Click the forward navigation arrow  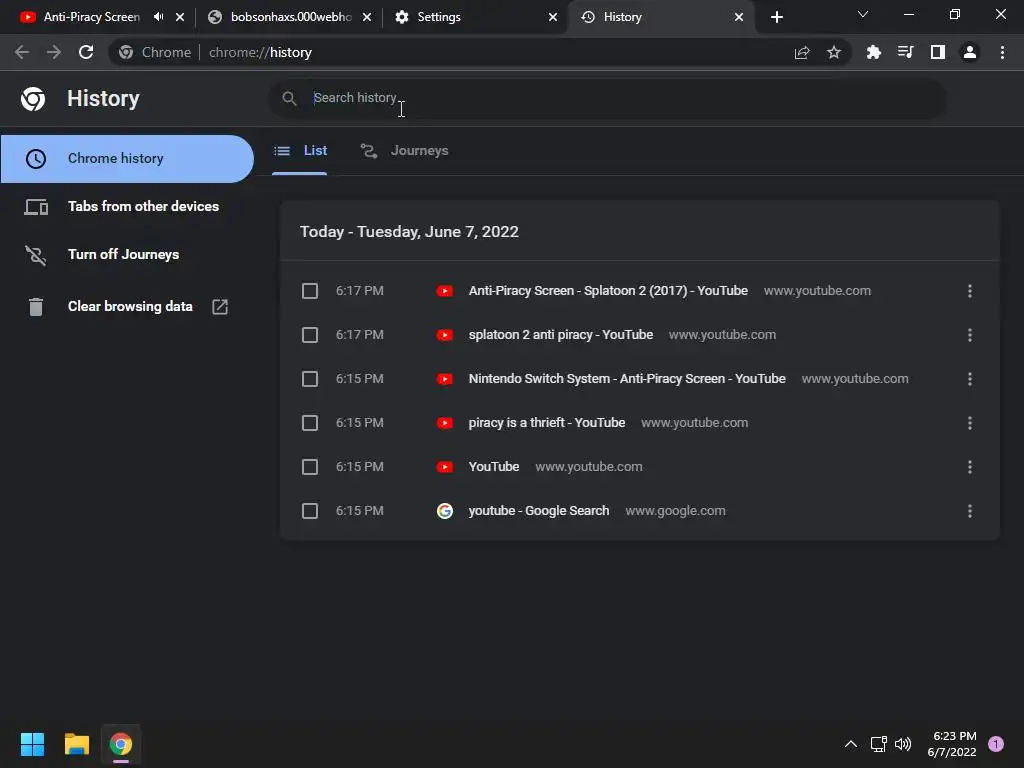(x=54, y=52)
